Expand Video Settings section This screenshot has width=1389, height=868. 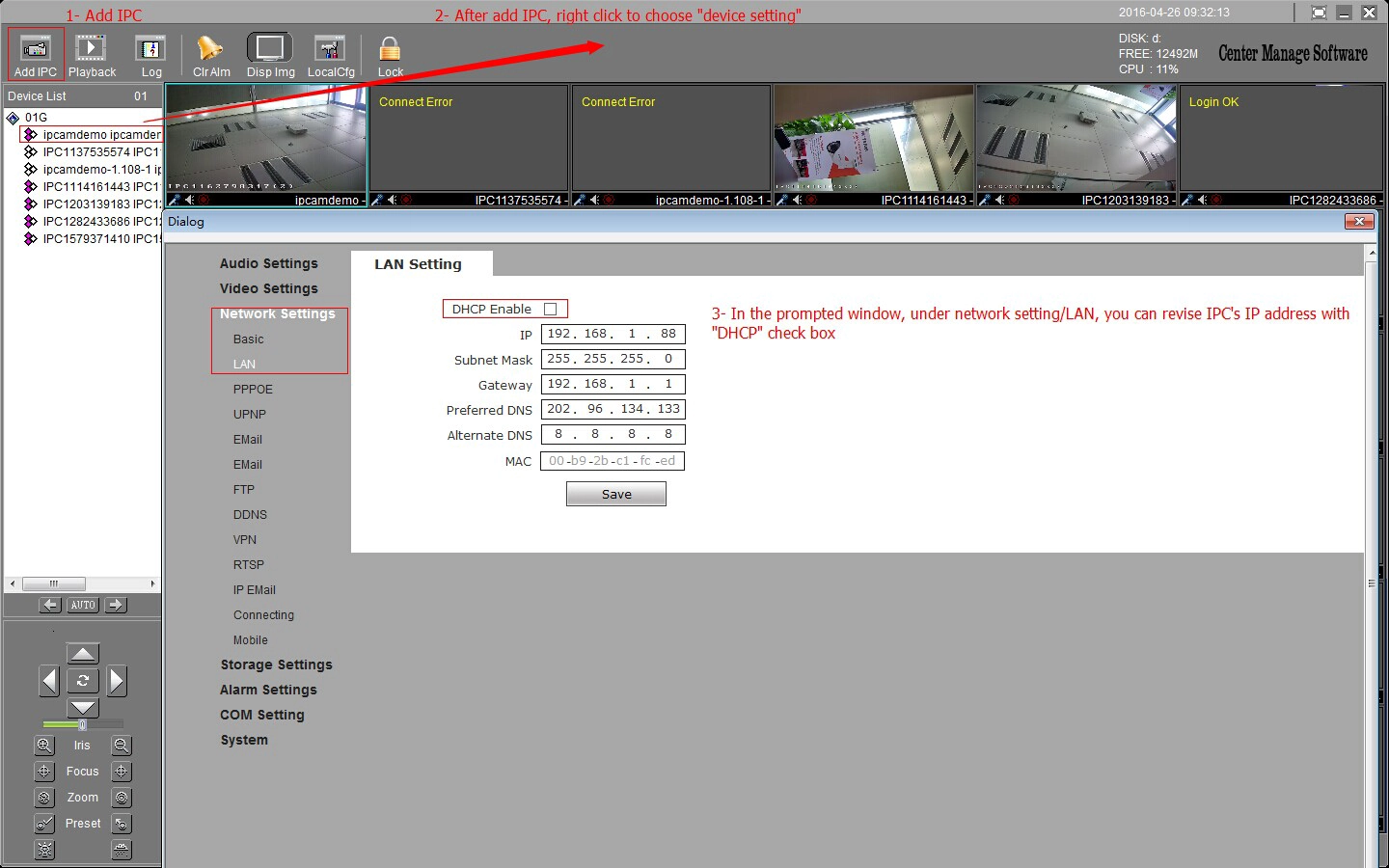coord(268,288)
